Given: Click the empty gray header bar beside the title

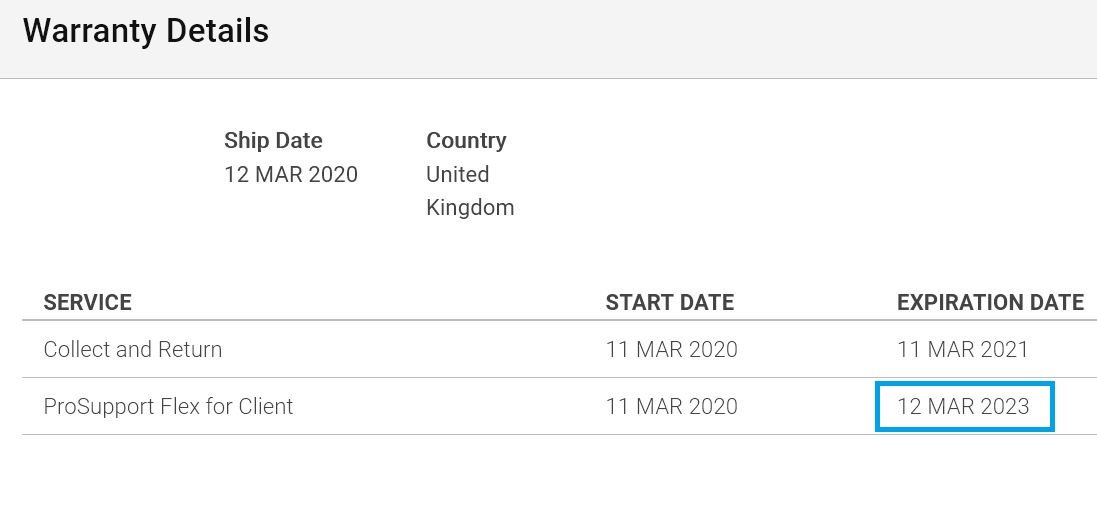Looking at the screenshot, I should [682, 38].
